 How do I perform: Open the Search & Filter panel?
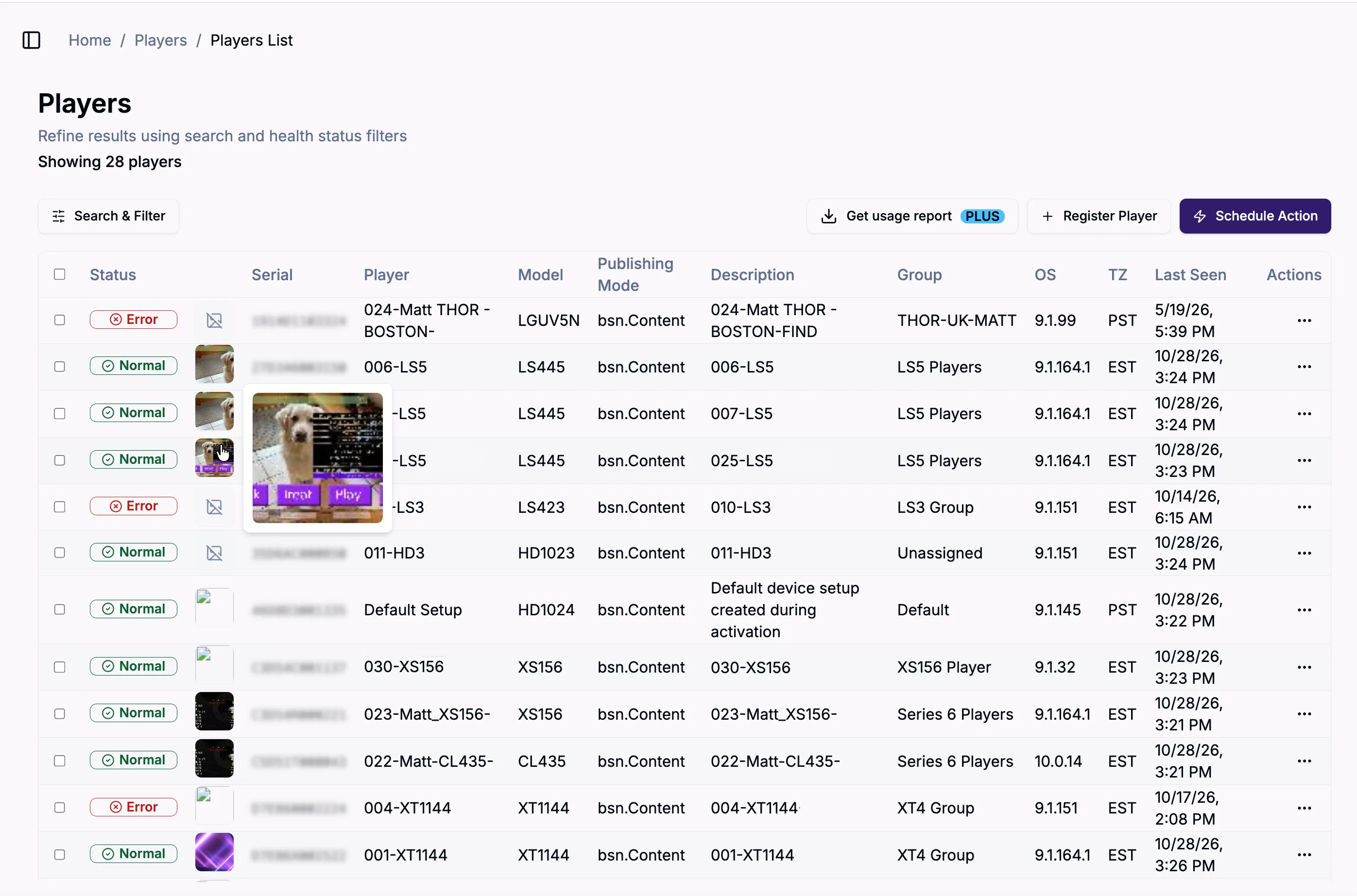(x=108, y=216)
